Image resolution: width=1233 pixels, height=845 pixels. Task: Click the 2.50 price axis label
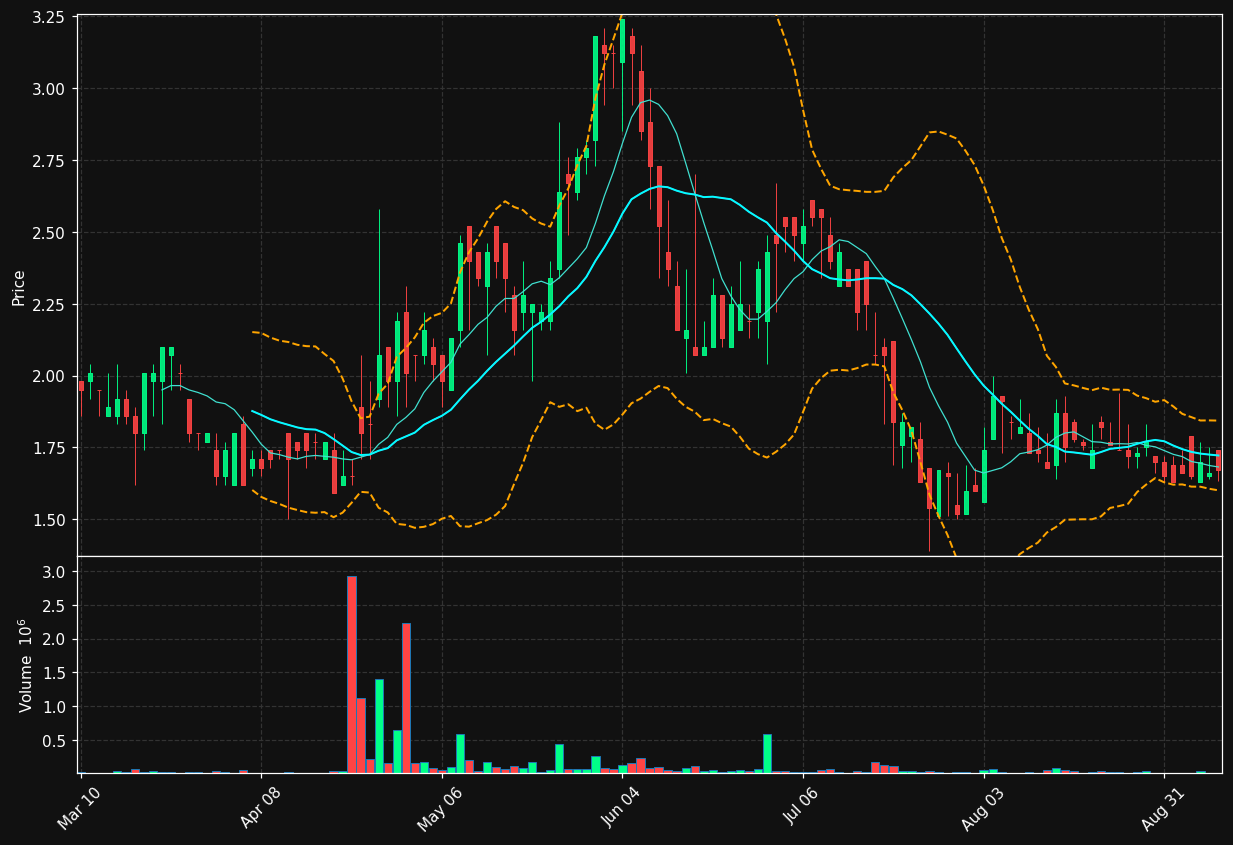click(50, 233)
